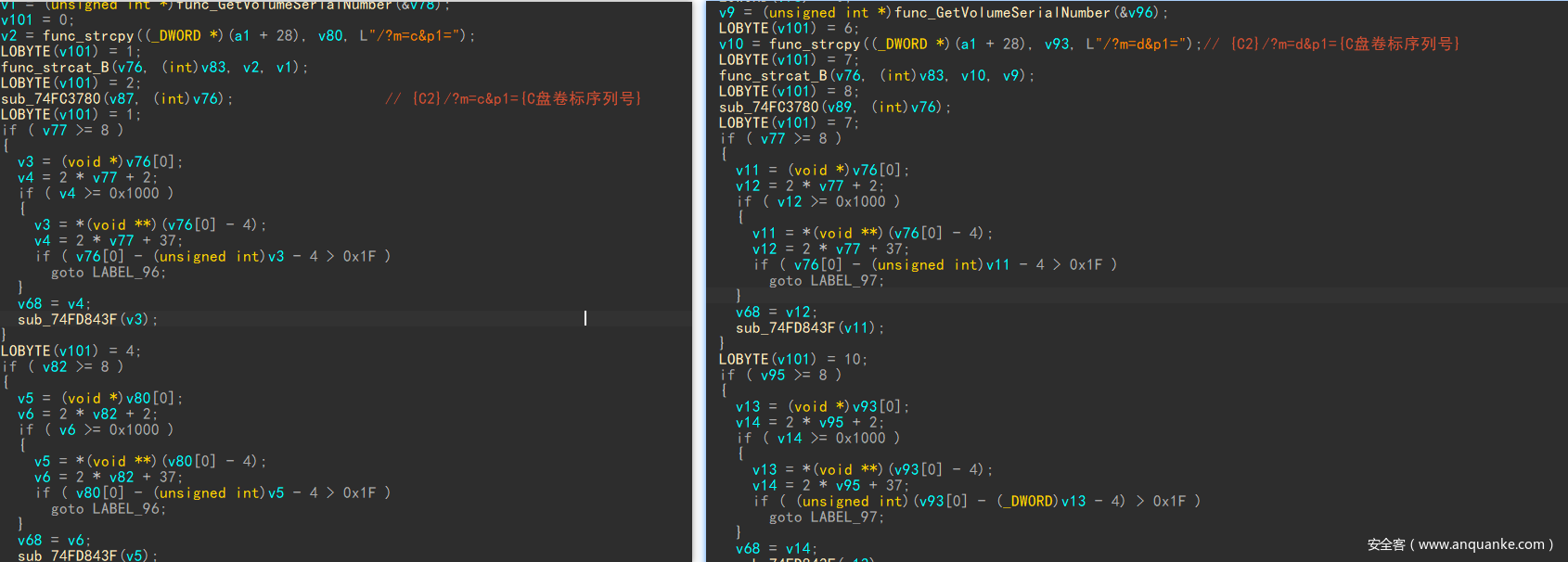The height and width of the screenshot is (562, 1568).
Task: Click the 'v101 = 0;' assignment line
Action: (37, 19)
